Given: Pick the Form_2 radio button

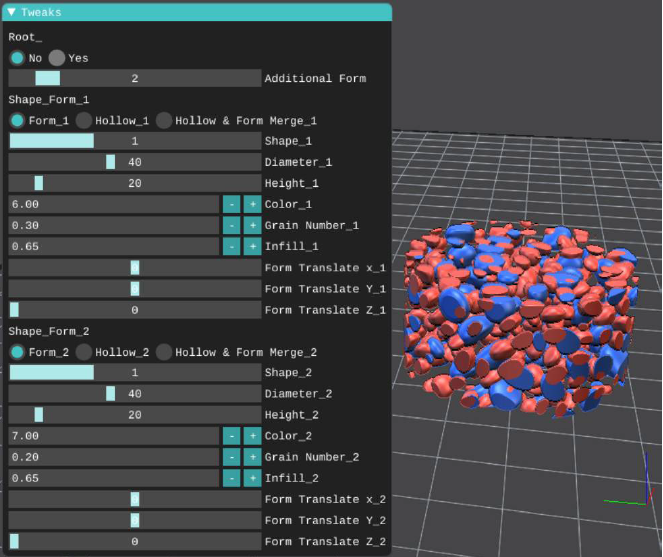Looking at the screenshot, I should click(x=17, y=352).
